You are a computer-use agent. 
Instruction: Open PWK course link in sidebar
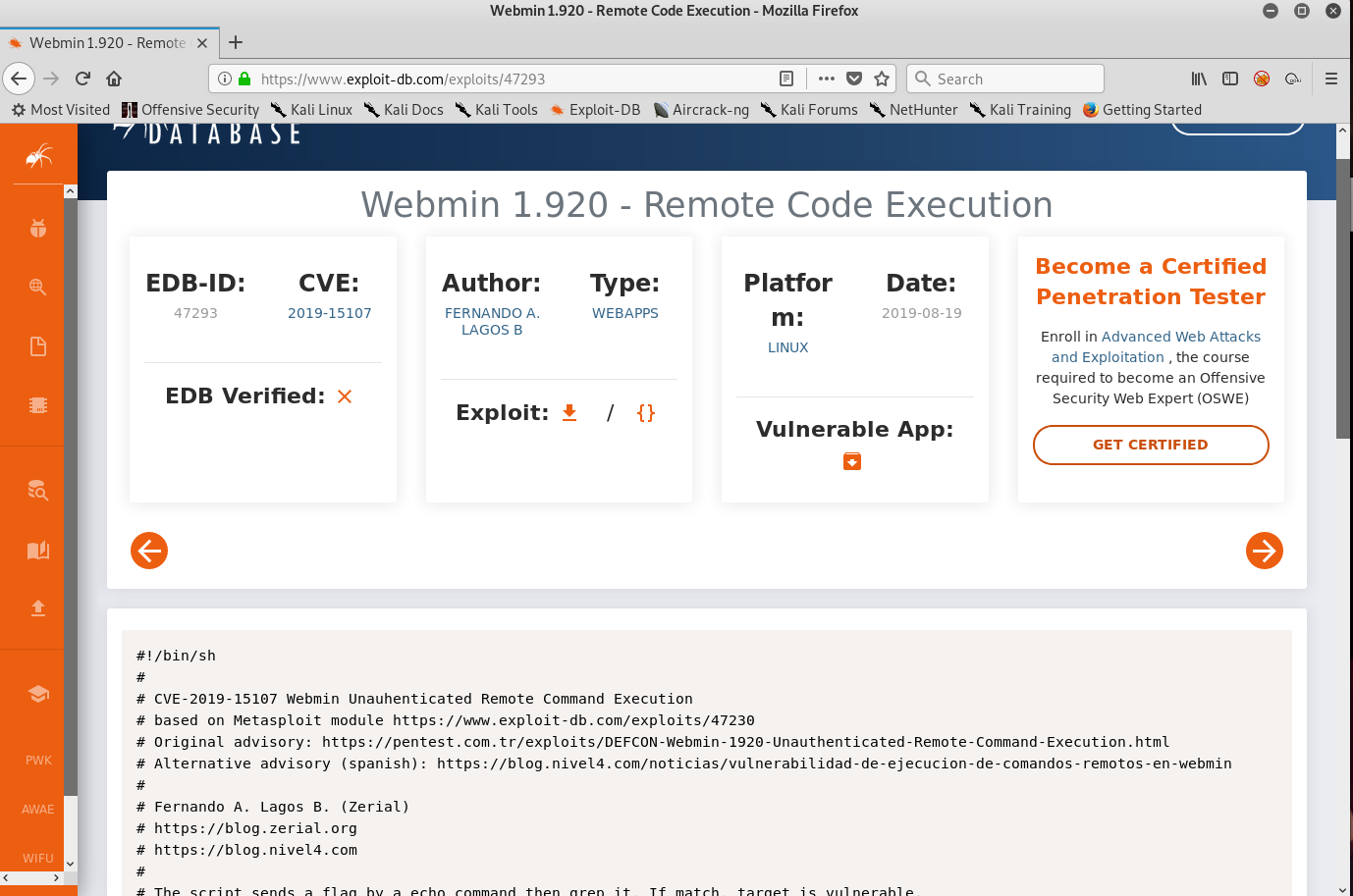pyautogui.click(x=38, y=761)
